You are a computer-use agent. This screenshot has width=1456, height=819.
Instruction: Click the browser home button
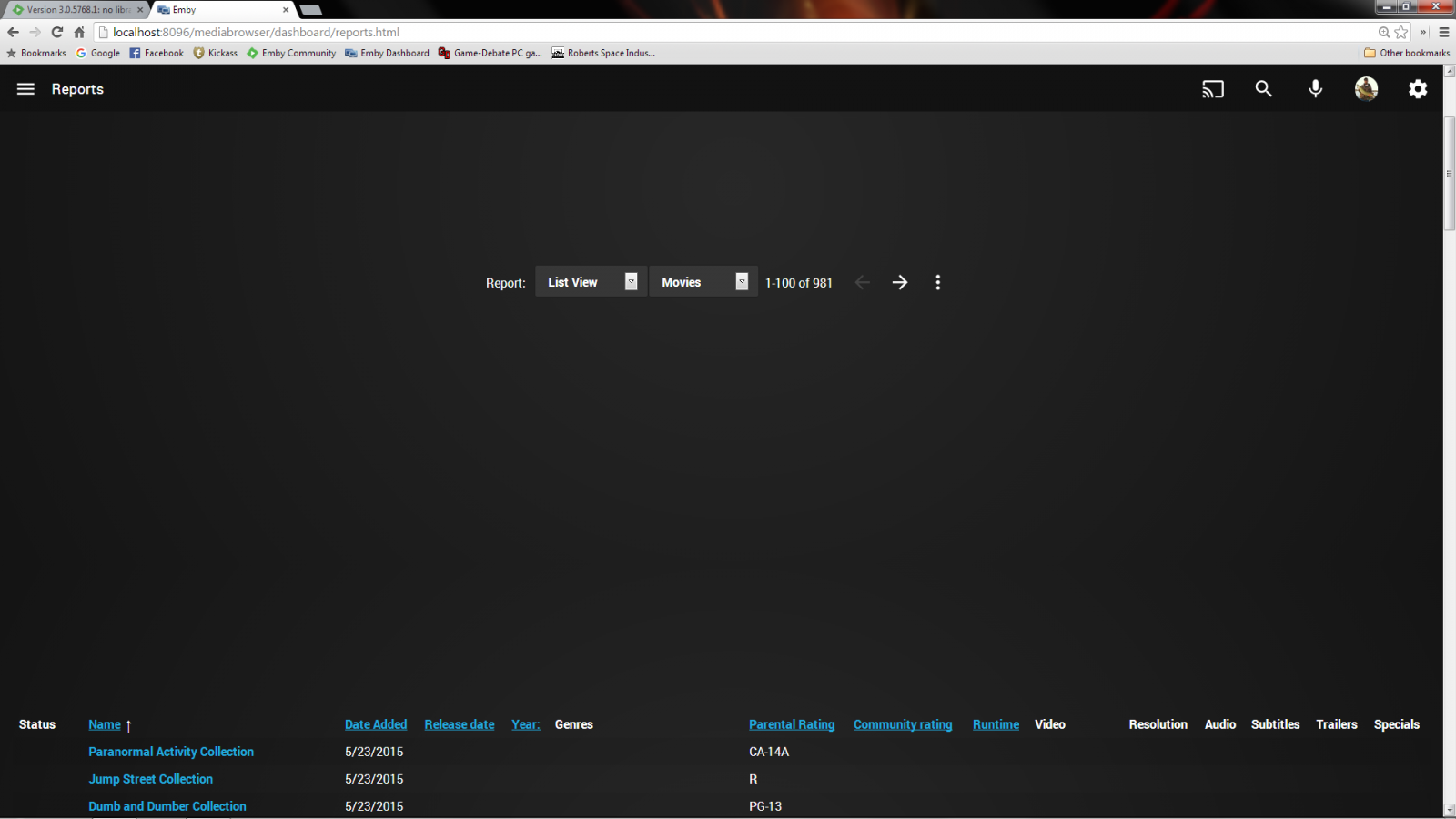(79, 32)
